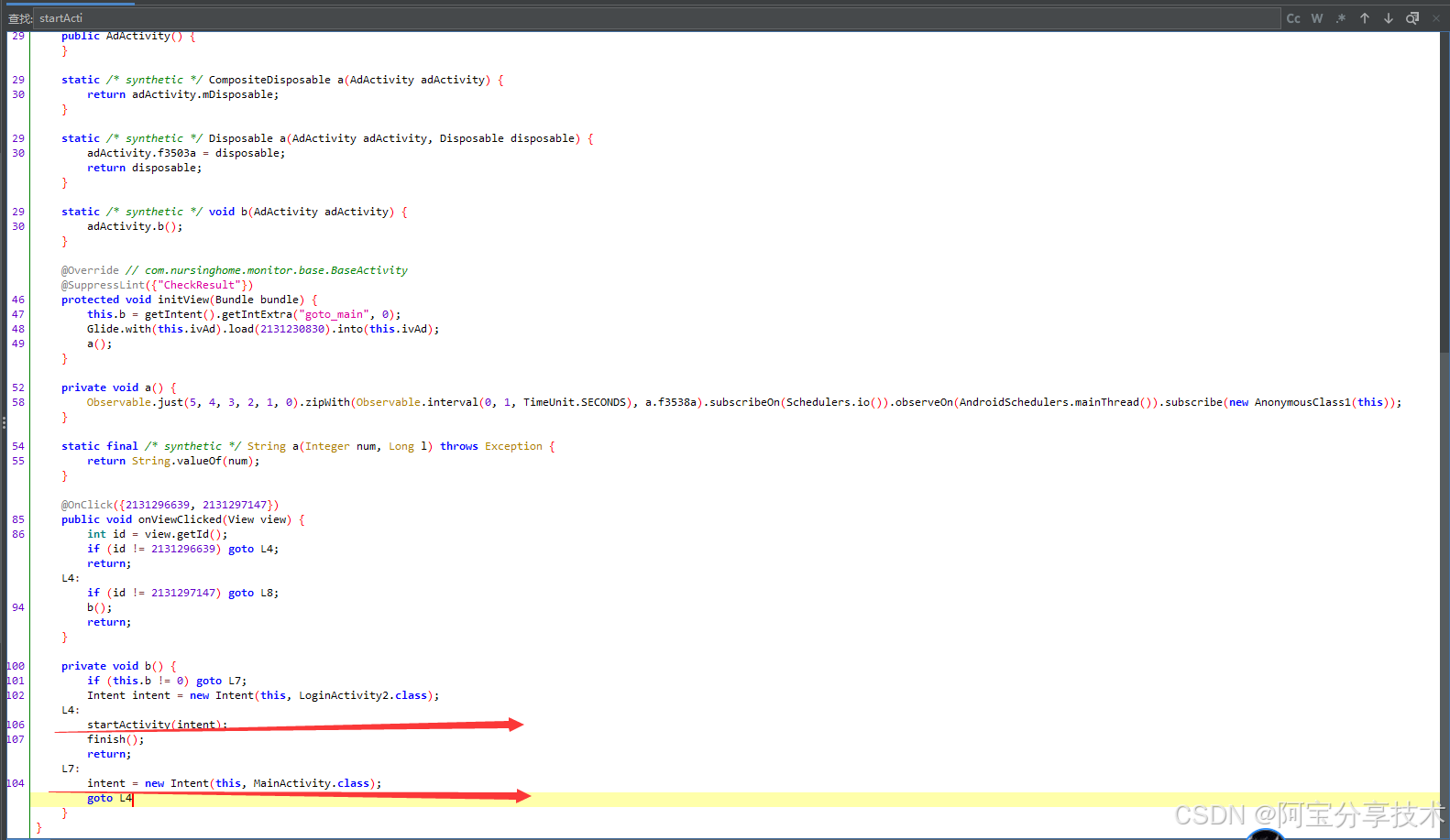This screenshot has height=840, width=1450.
Task: Click 'onViewClicked' method name
Action: click(180, 519)
